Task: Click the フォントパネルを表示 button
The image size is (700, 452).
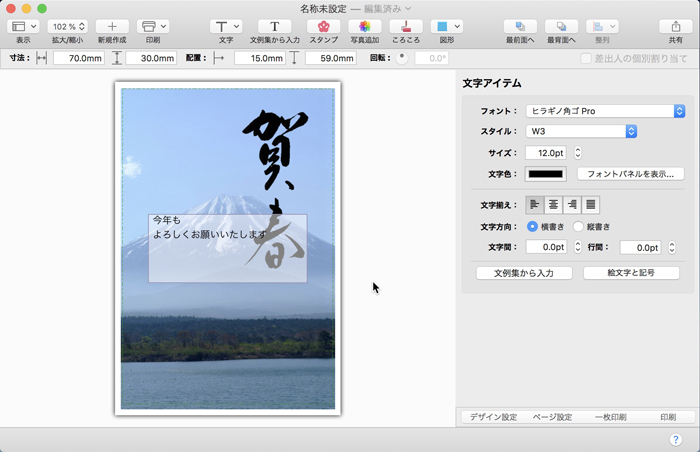Action: pyautogui.click(x=630, y=174)
